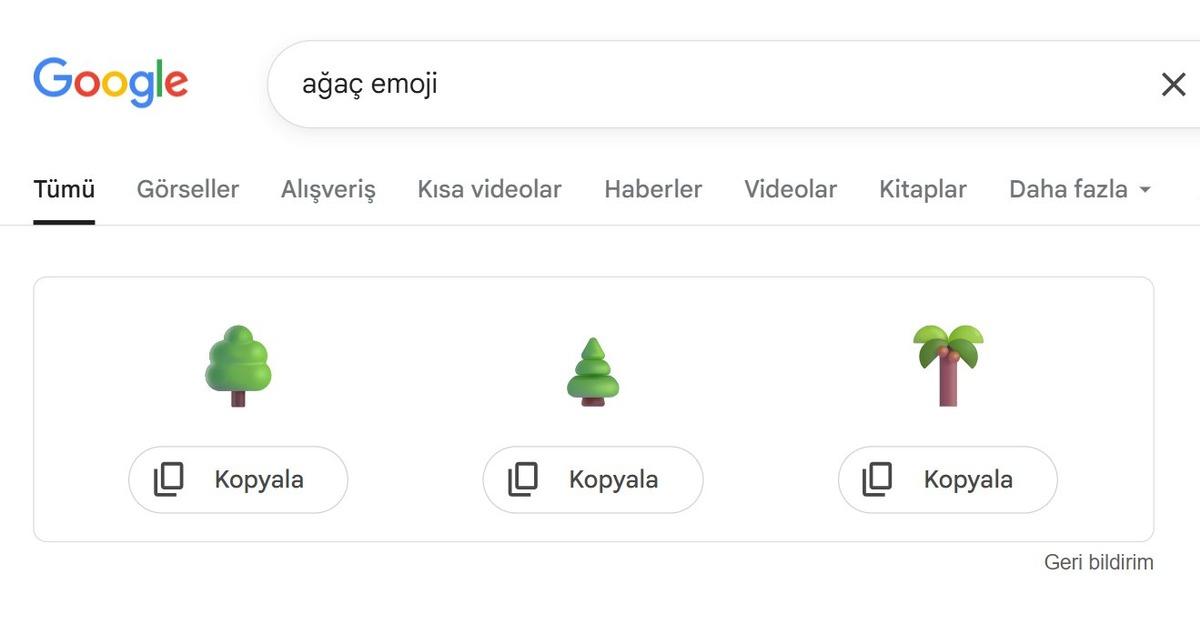Select the Kitaplar tab
The width and height of the screenshot is (1200, 625).
tap(922, 189)
